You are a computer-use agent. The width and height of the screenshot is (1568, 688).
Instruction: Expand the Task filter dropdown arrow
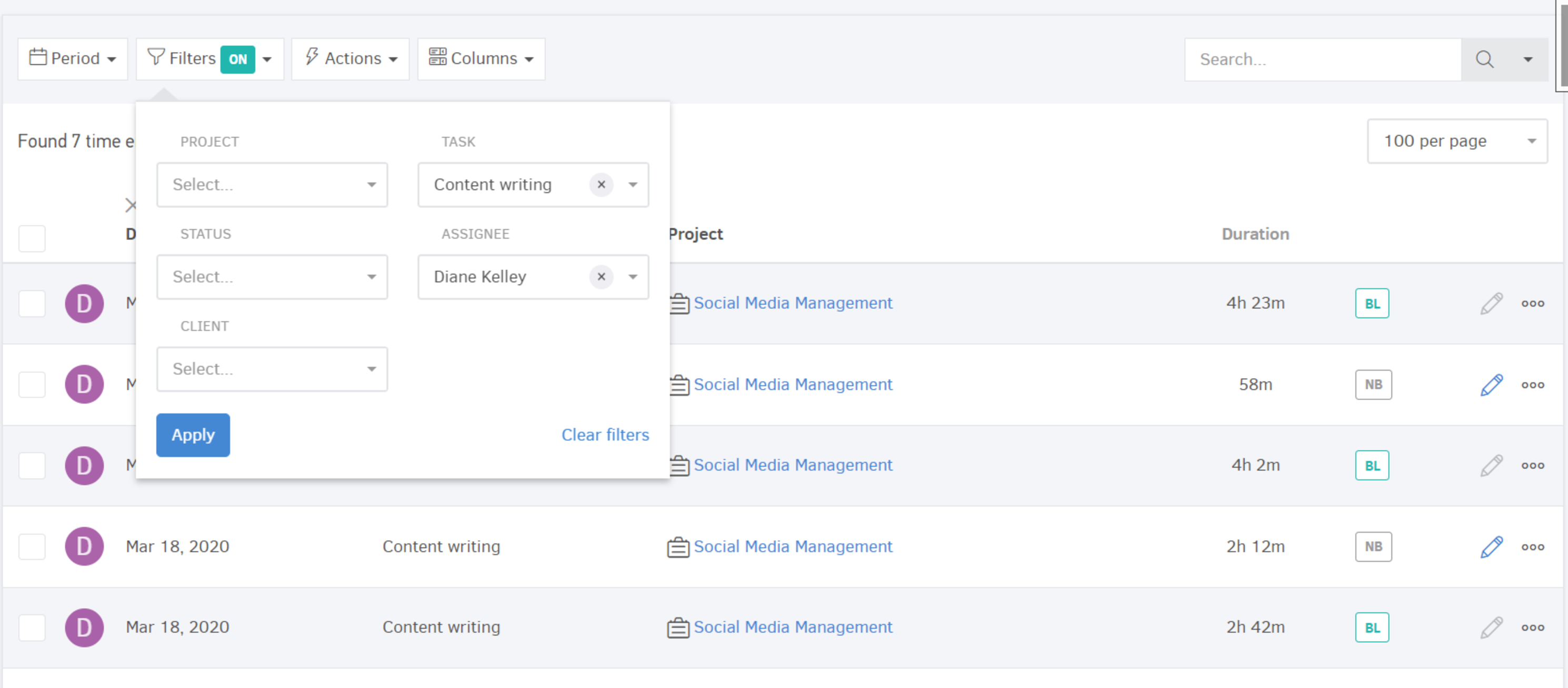[x=633, y=185]
